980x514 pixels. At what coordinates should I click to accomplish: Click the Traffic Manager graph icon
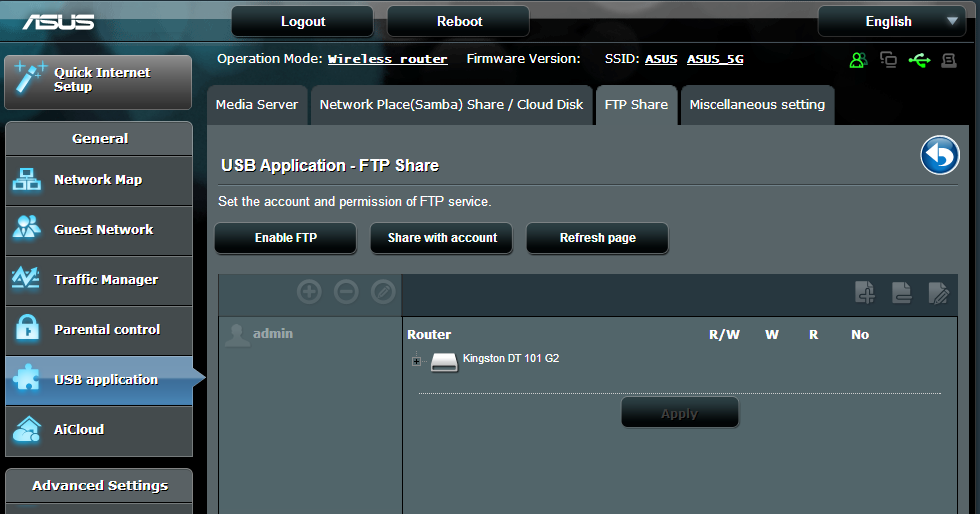(x=26, y=278)
